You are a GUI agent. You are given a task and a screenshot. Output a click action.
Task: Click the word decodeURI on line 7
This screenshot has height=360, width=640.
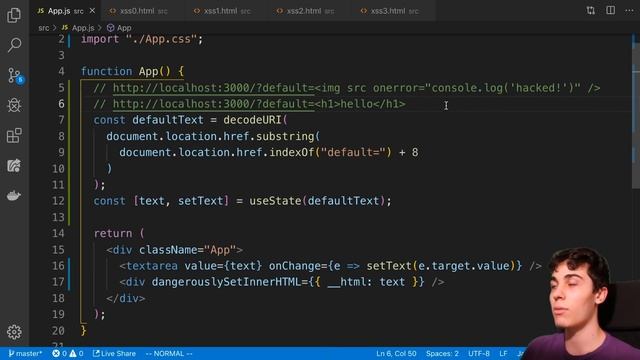(252, 120)
